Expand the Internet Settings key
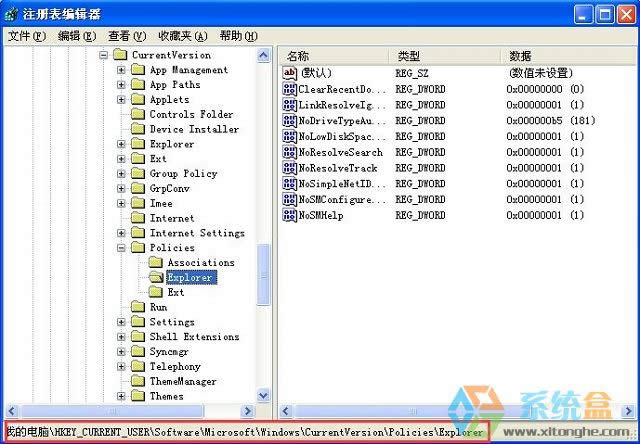 [x=121, y=233]
